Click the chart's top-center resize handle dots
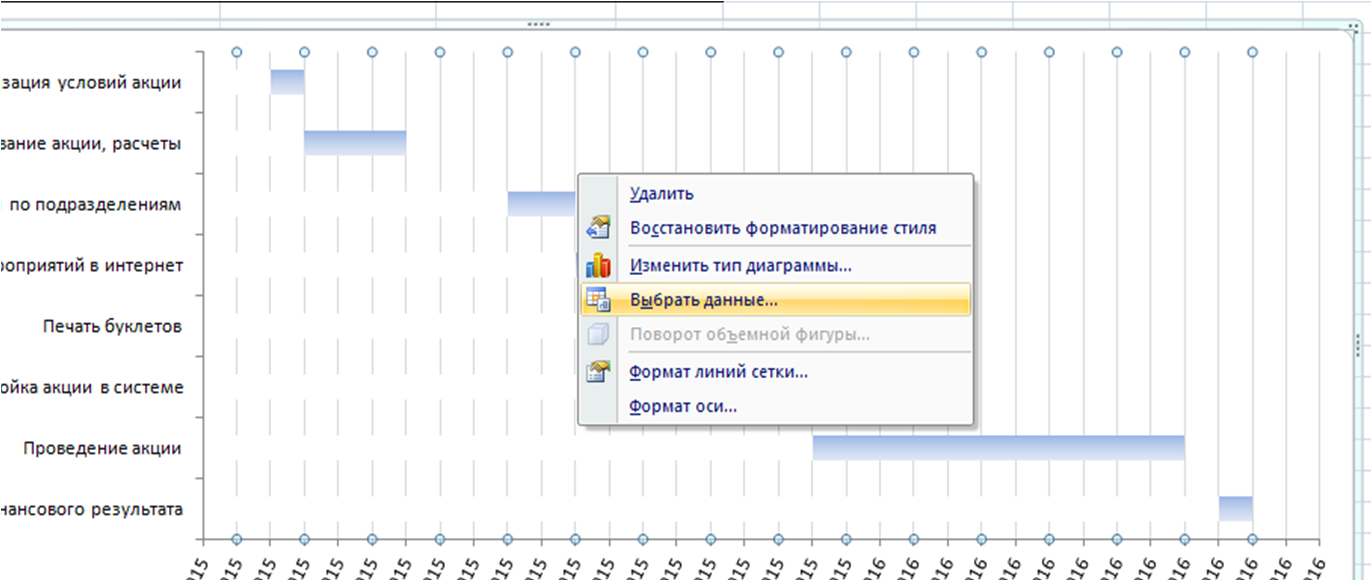Screen dimensions: 1372x581 (x=538, y=23)
